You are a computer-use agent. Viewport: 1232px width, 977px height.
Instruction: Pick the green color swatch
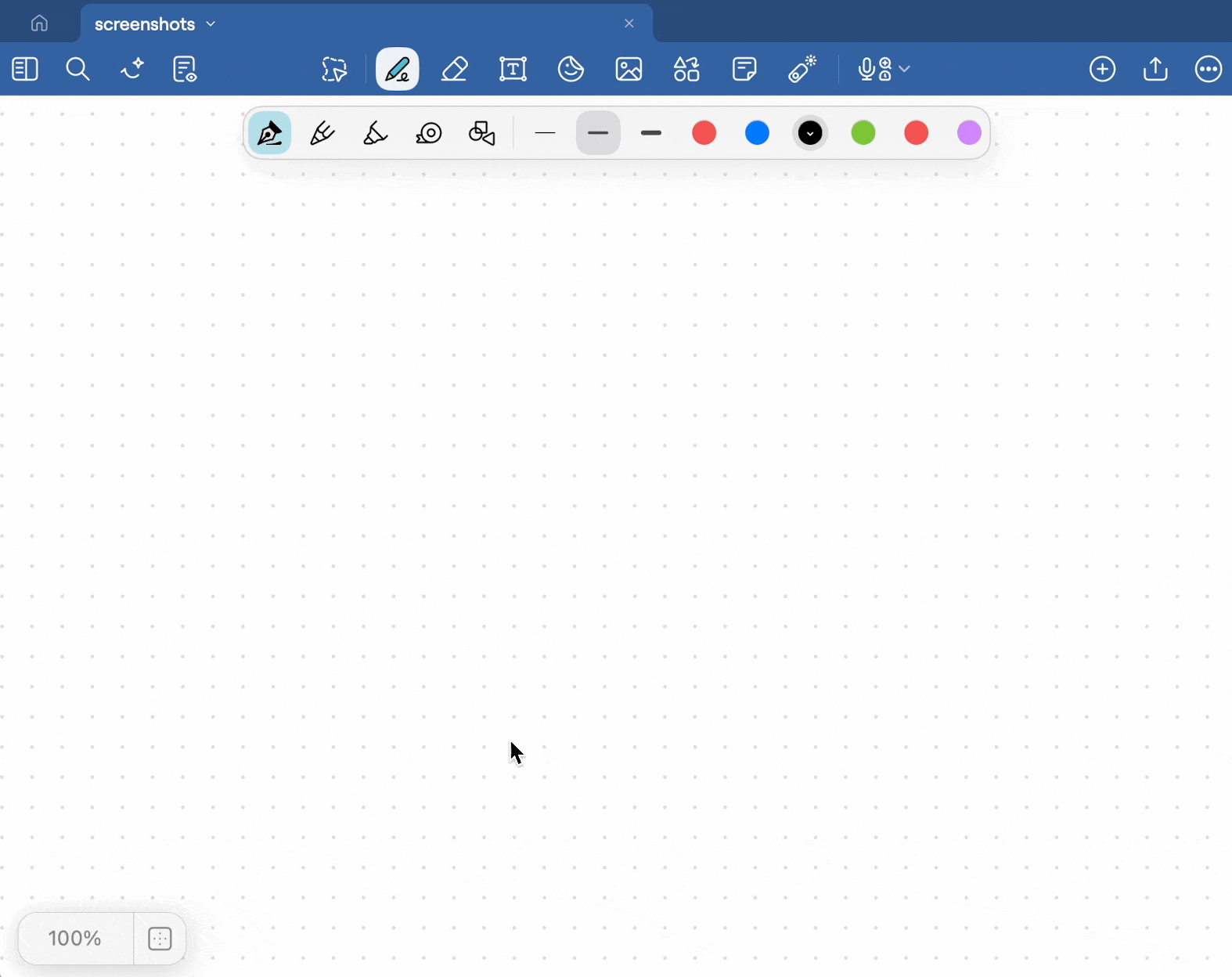863,133
